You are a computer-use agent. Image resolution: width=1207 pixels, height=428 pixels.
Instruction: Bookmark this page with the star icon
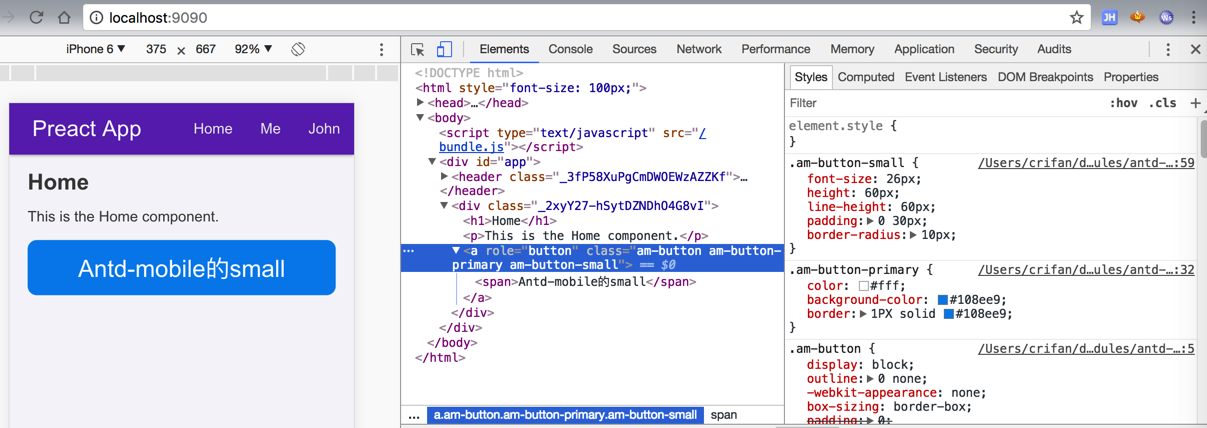pyautogui.click(x=1076, y=17)
